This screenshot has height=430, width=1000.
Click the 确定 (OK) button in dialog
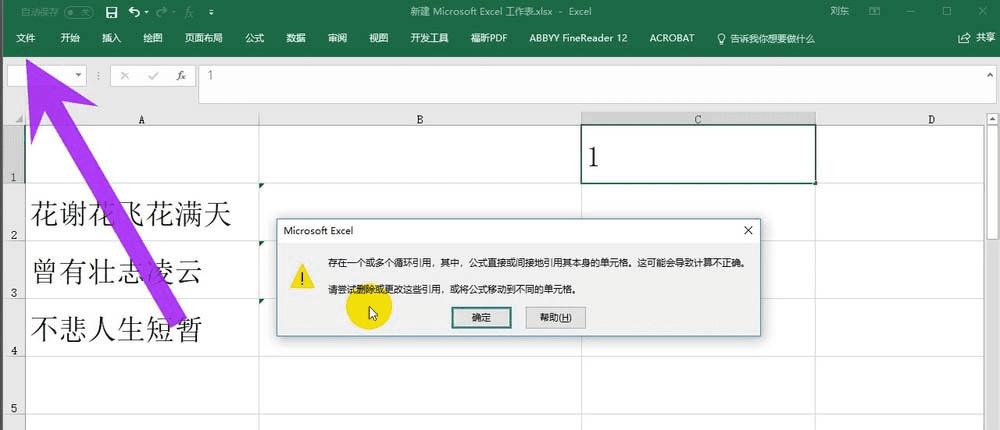[481, 317]
